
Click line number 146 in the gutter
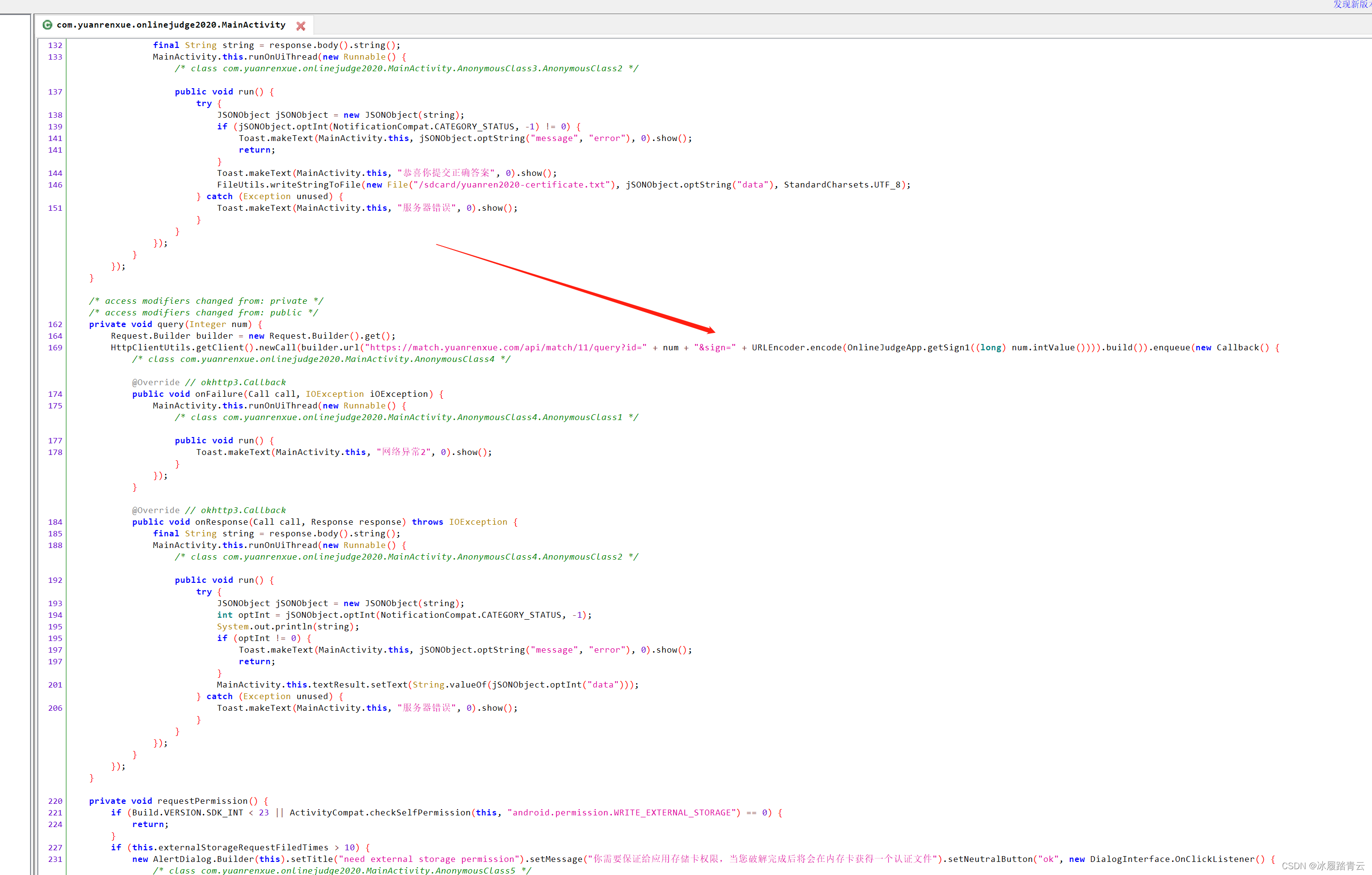(55, 185)
